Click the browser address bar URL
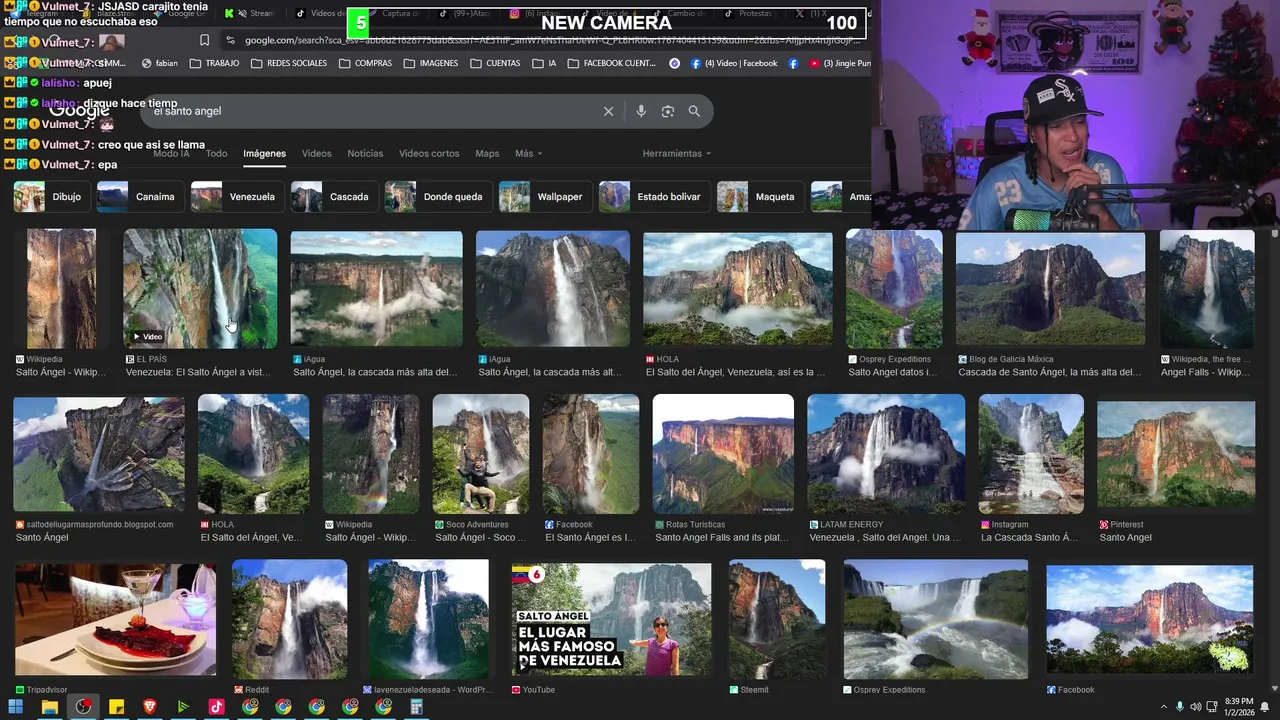The image size is (1280, 720). click(550, 40)
